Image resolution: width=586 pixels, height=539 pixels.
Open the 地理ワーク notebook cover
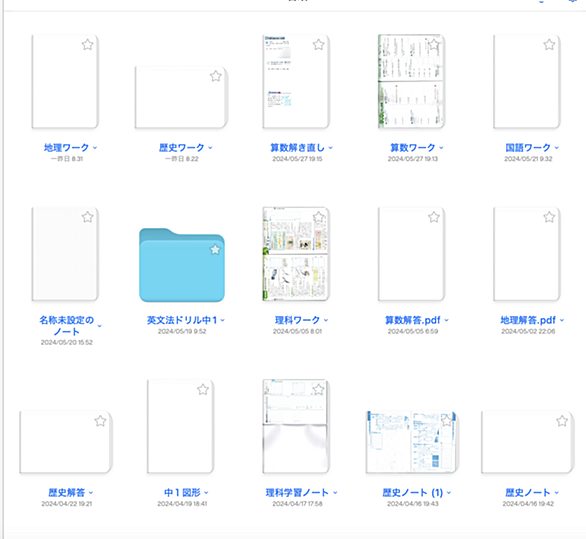[x=65, y=81]
